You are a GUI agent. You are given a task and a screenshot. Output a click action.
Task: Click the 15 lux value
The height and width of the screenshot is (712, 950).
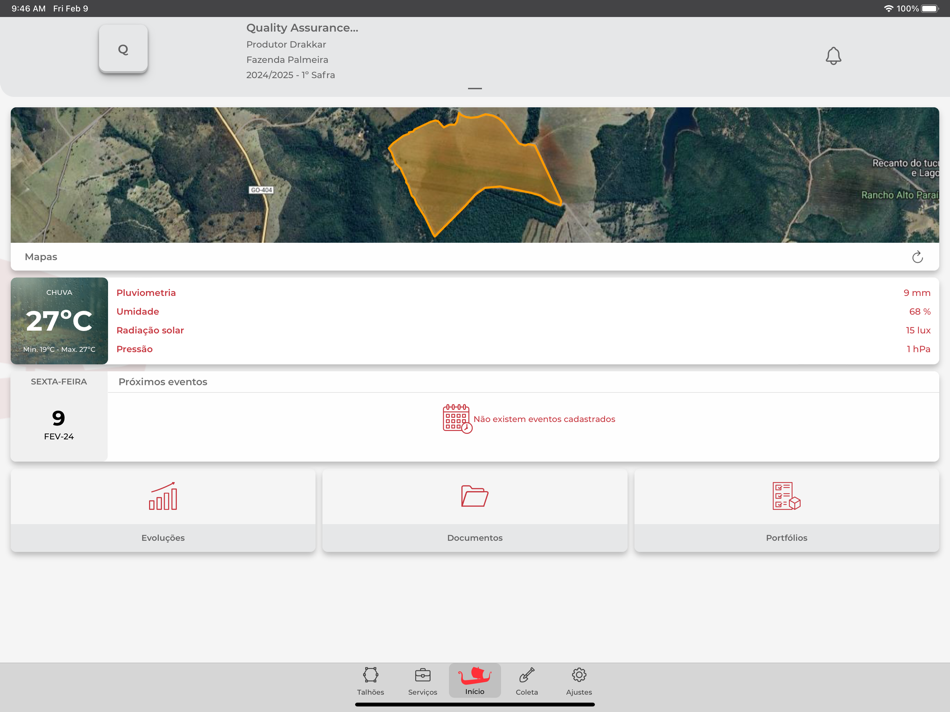pyautogui.click(x=918, y=330)
